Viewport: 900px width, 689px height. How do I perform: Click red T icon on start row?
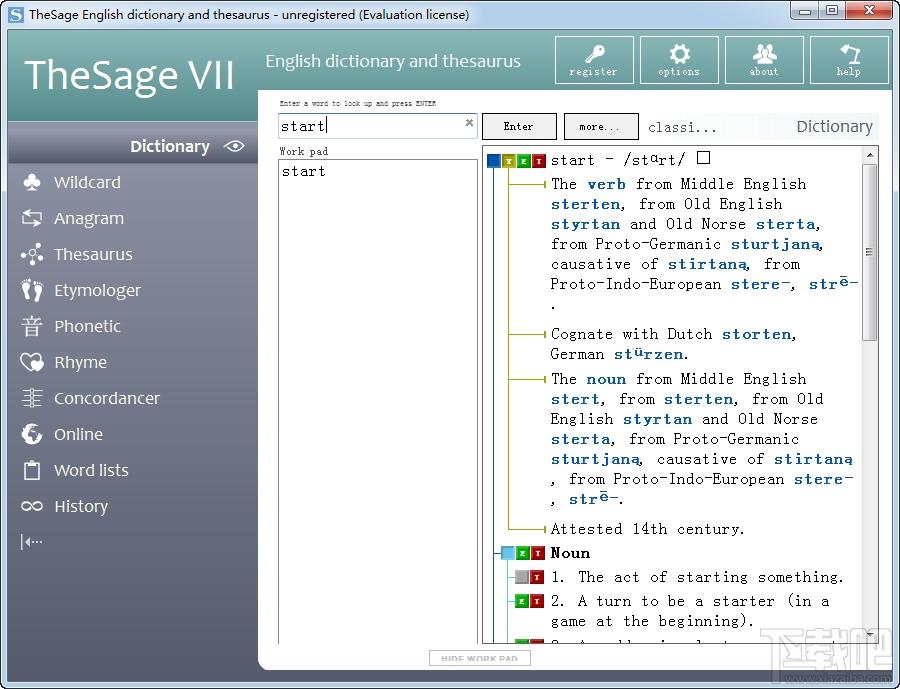[x=538, y=161]
